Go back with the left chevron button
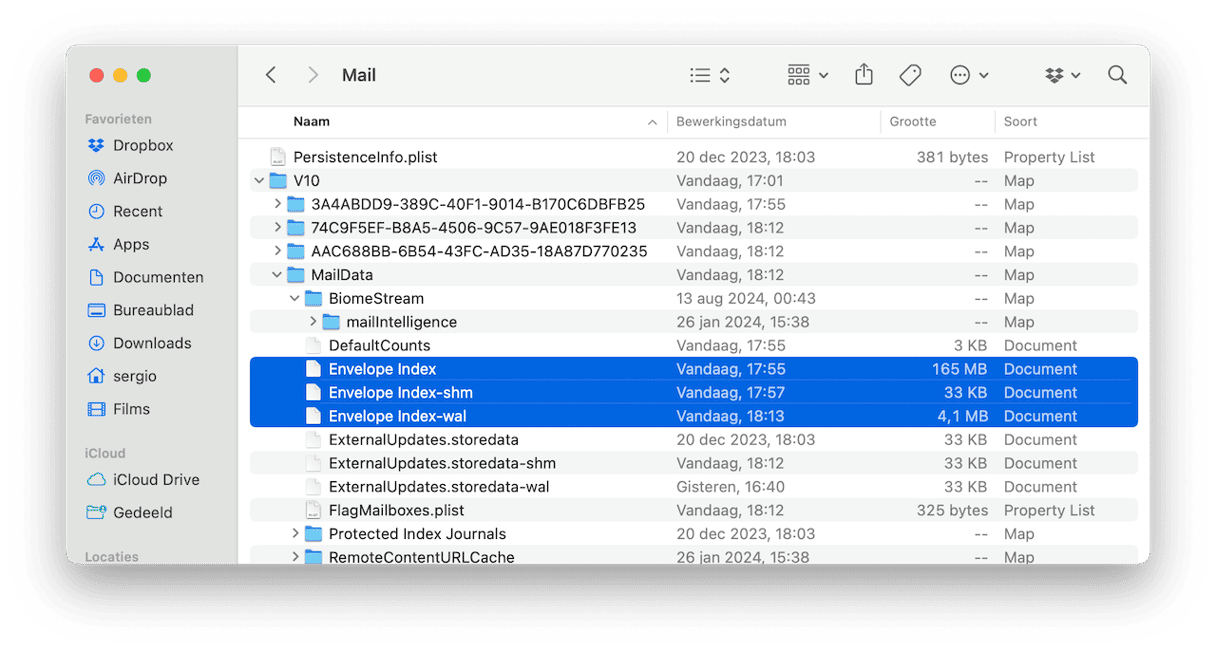Screen dimensions: 1216x651 tap(271, 75)
